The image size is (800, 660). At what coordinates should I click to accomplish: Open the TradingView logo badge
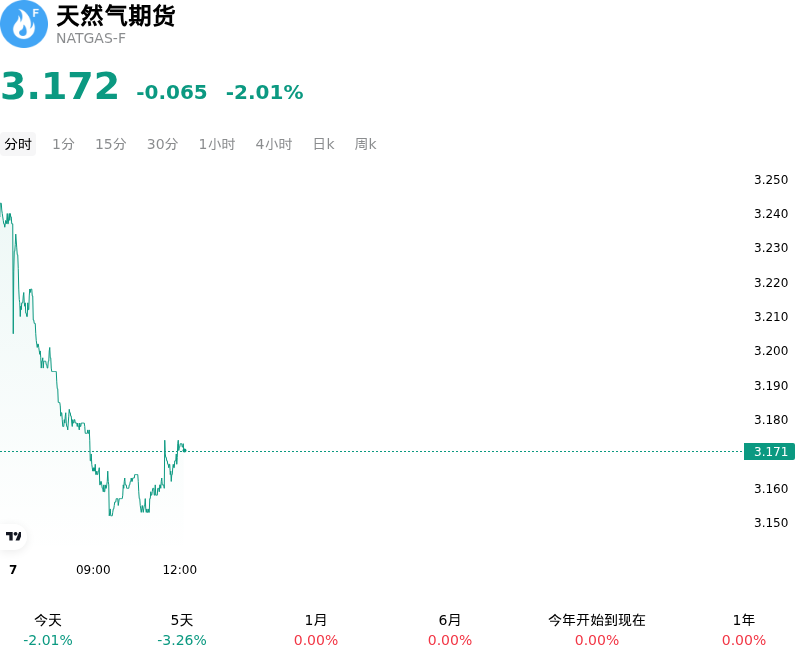13,536
